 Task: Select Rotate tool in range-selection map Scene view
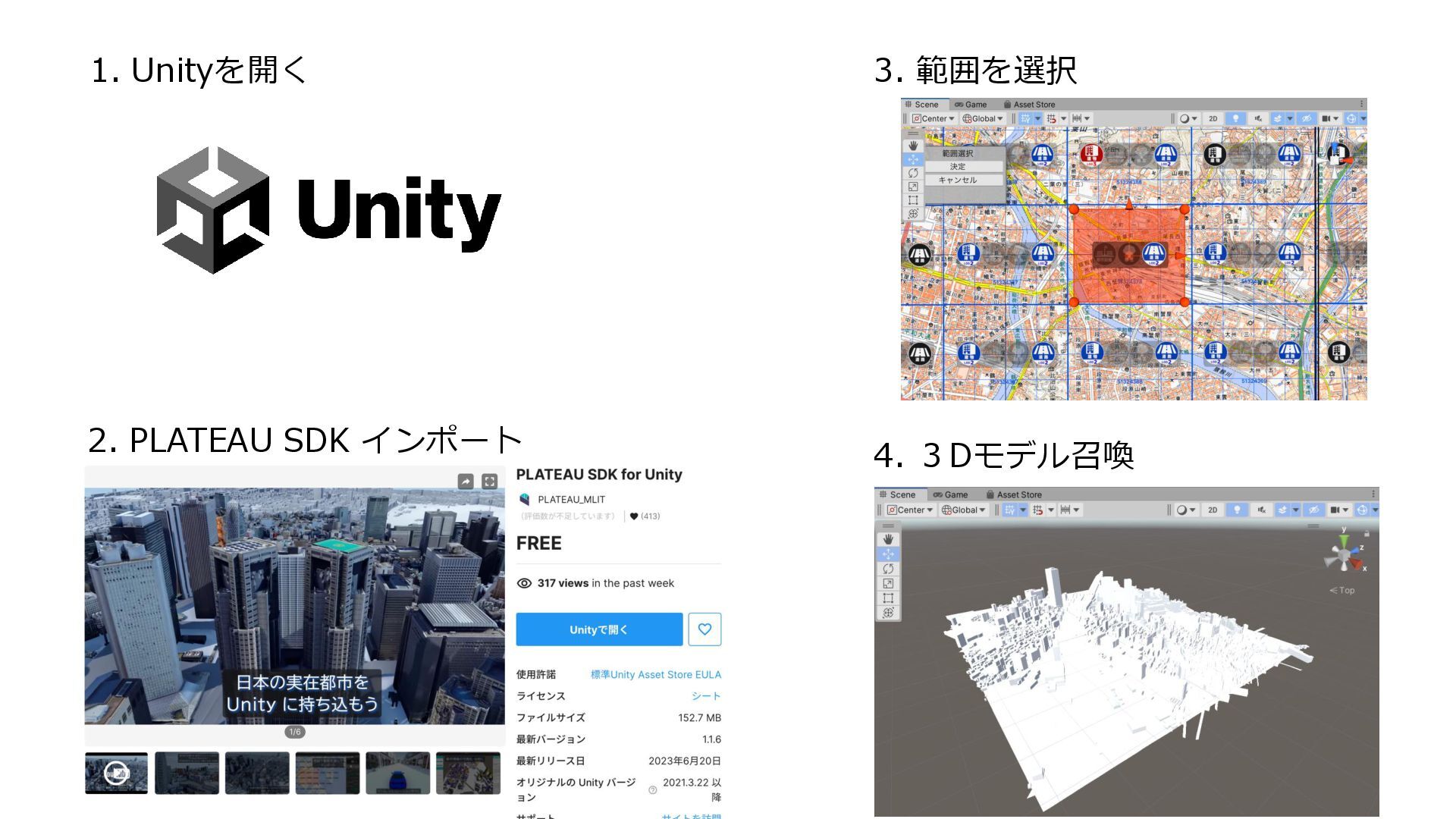(x=913, y=173)
